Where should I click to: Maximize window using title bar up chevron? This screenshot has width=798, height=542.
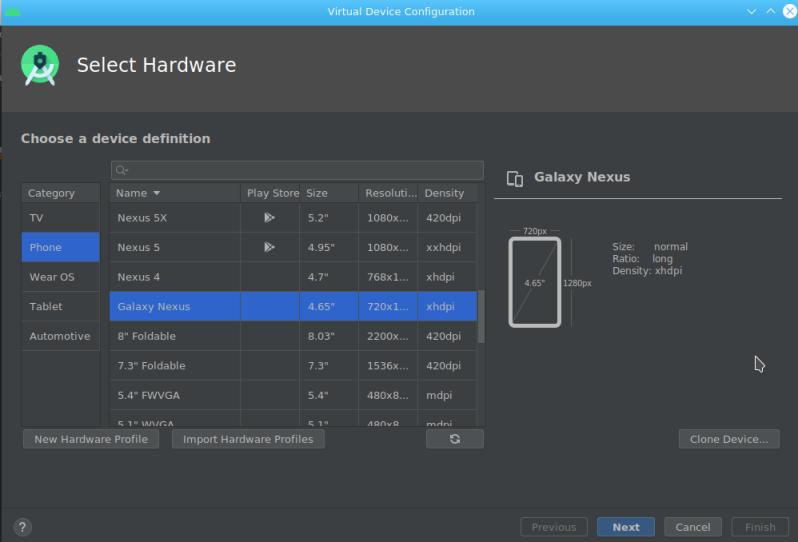pyautogui.click(x=771, y=11)
